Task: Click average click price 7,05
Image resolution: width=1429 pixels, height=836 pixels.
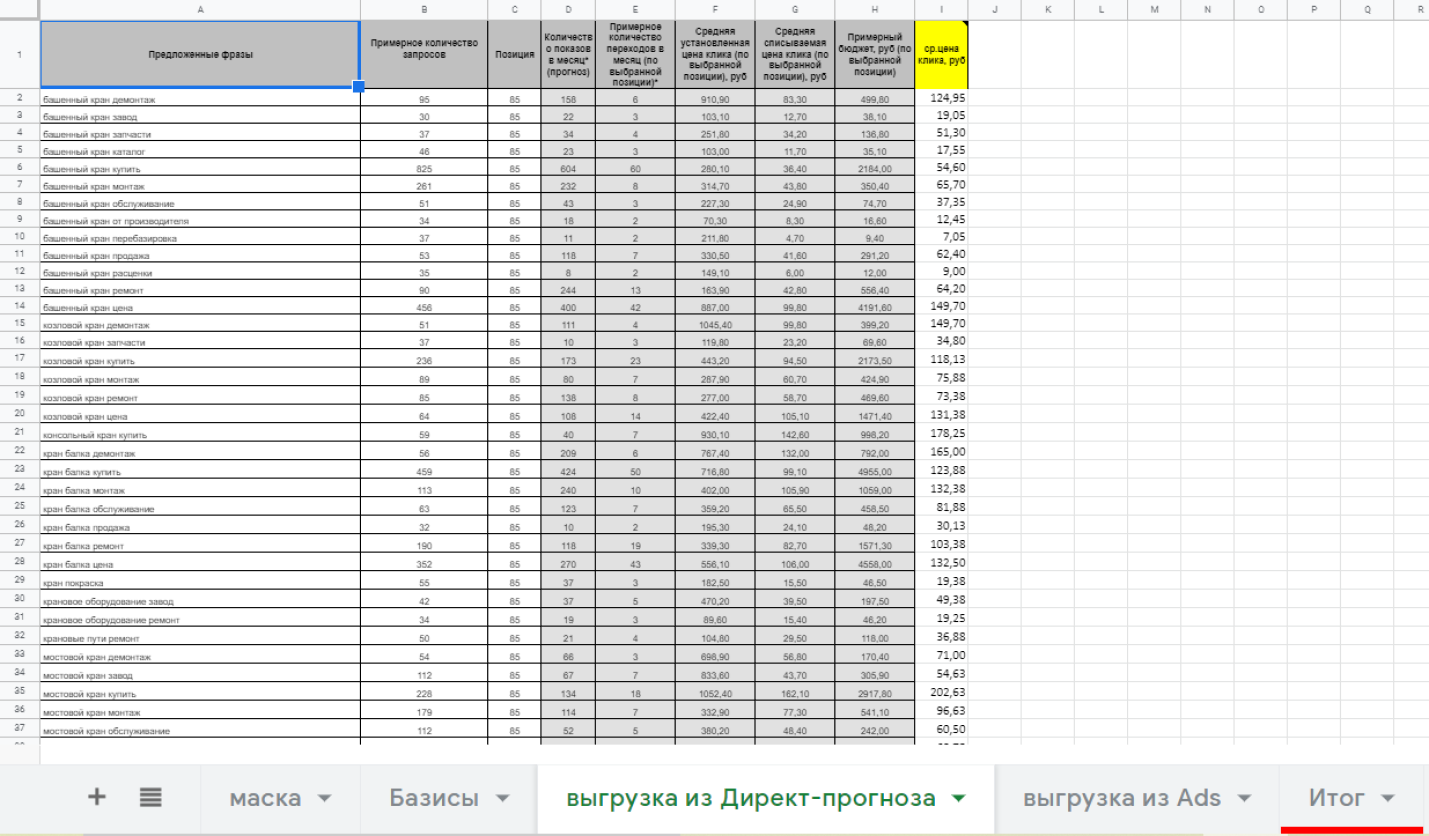Action: 941,237
